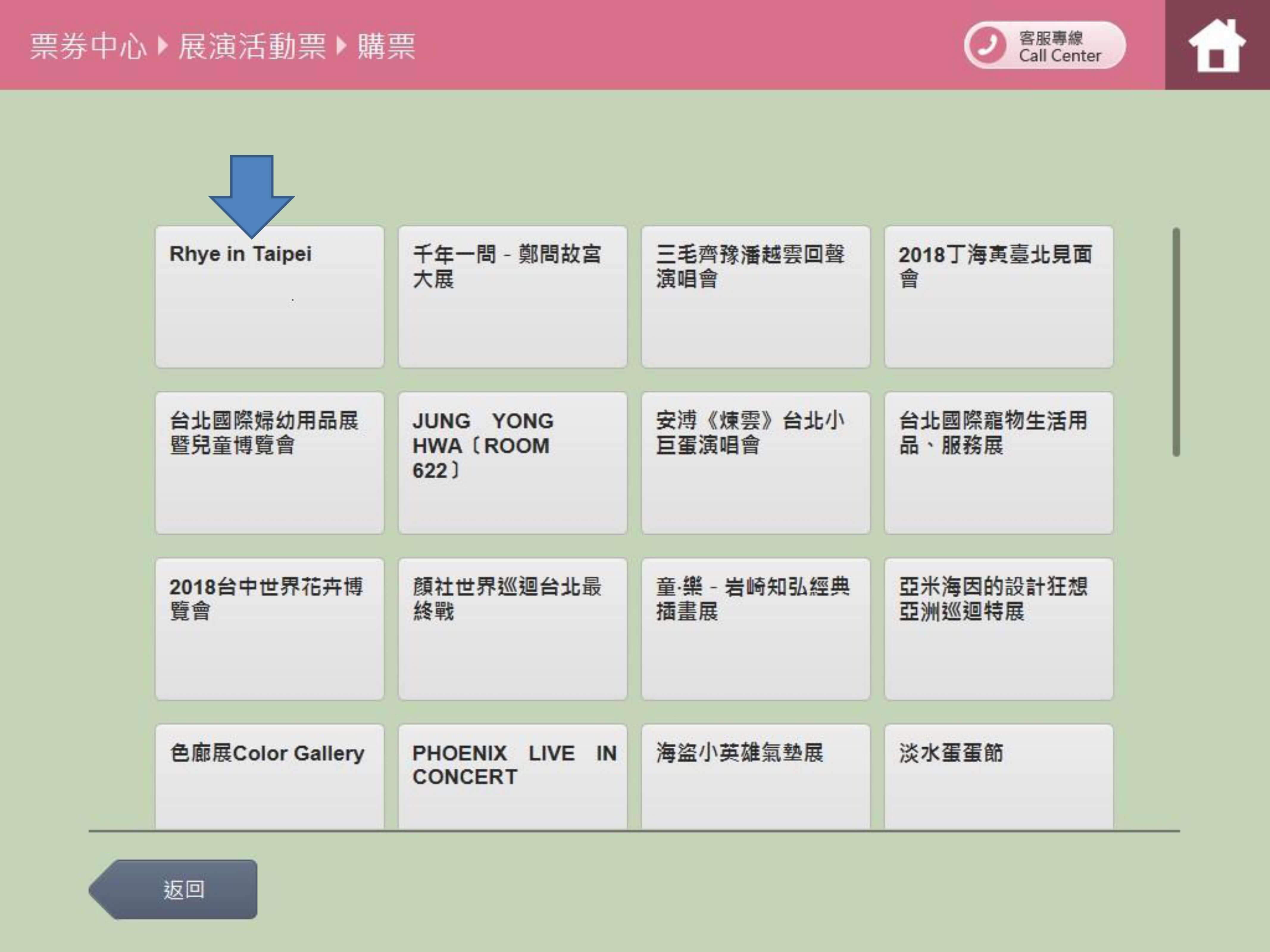Select 台北國際寵物生活用品、服務展 tile

tap(999, 463)
